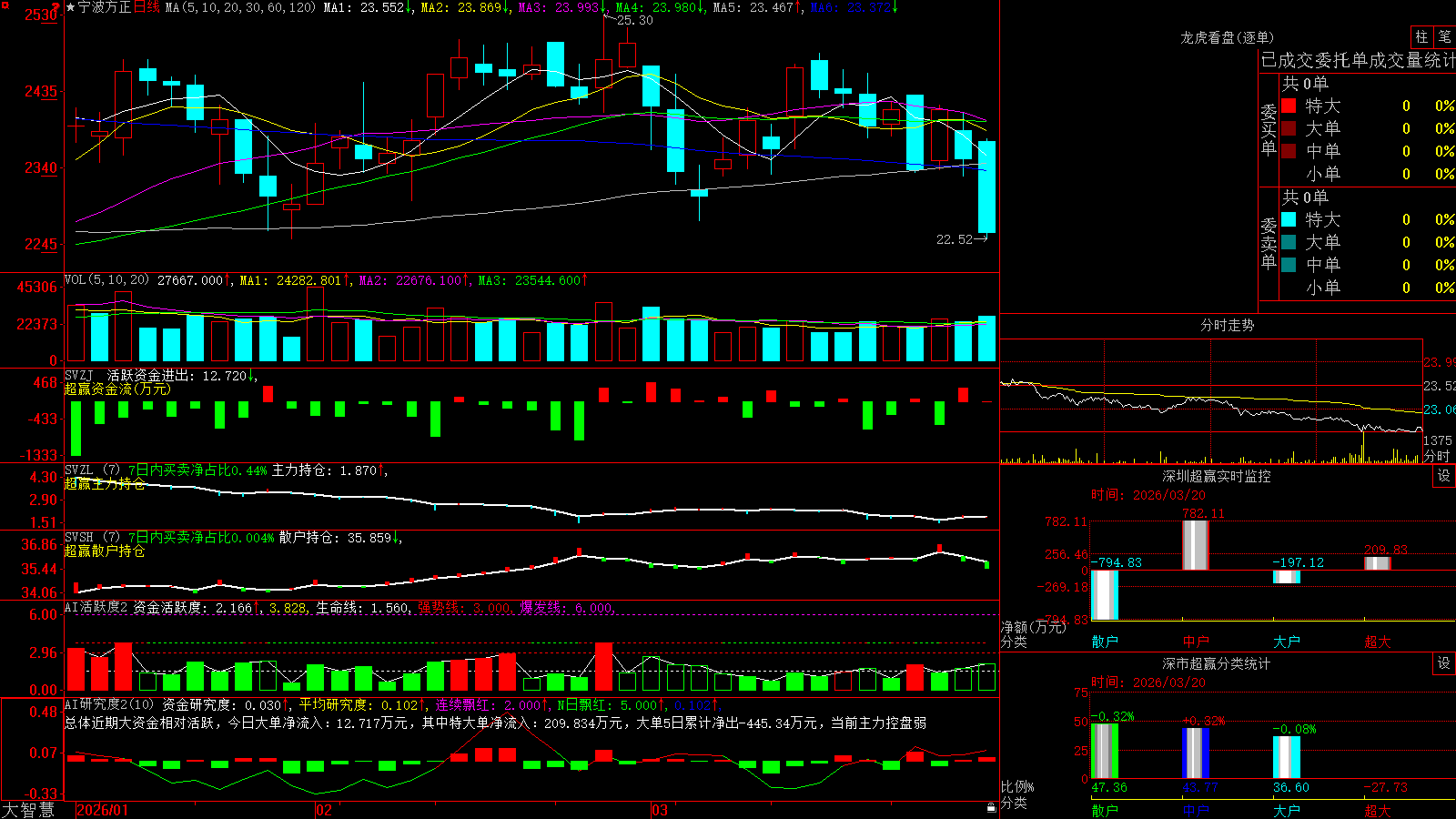Click the -197.12 大户 bar value
Image resolution: width=1456 pixels, height=819 pixels.
[x=1299, y=562]
